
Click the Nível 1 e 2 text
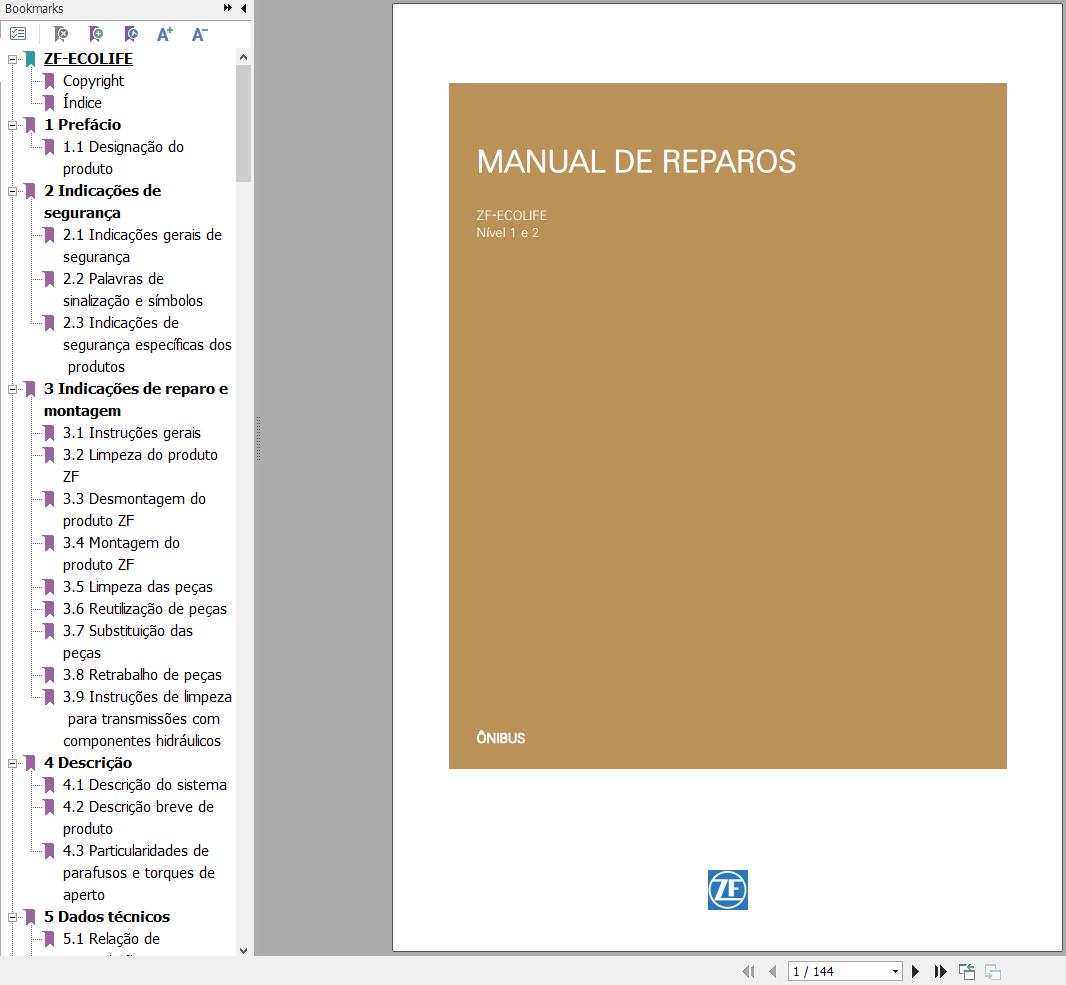[507, 232]
